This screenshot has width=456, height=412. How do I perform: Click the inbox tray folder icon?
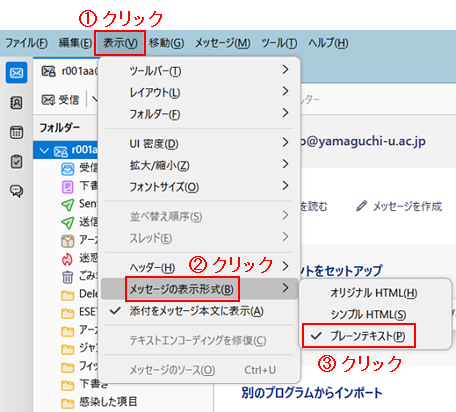click(68, 168)
